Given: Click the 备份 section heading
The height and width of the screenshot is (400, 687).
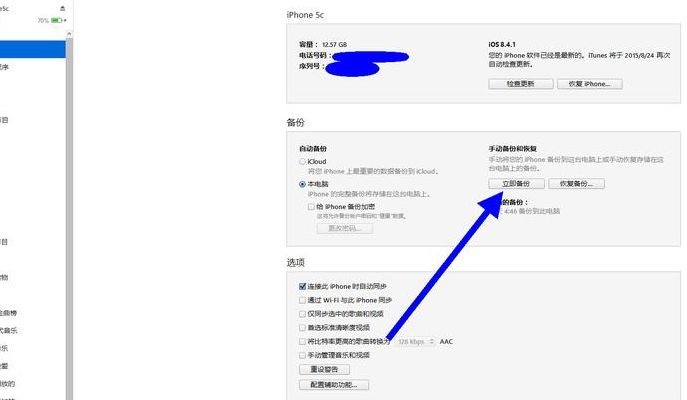Looking at the screenshot, I should point(295,122).
